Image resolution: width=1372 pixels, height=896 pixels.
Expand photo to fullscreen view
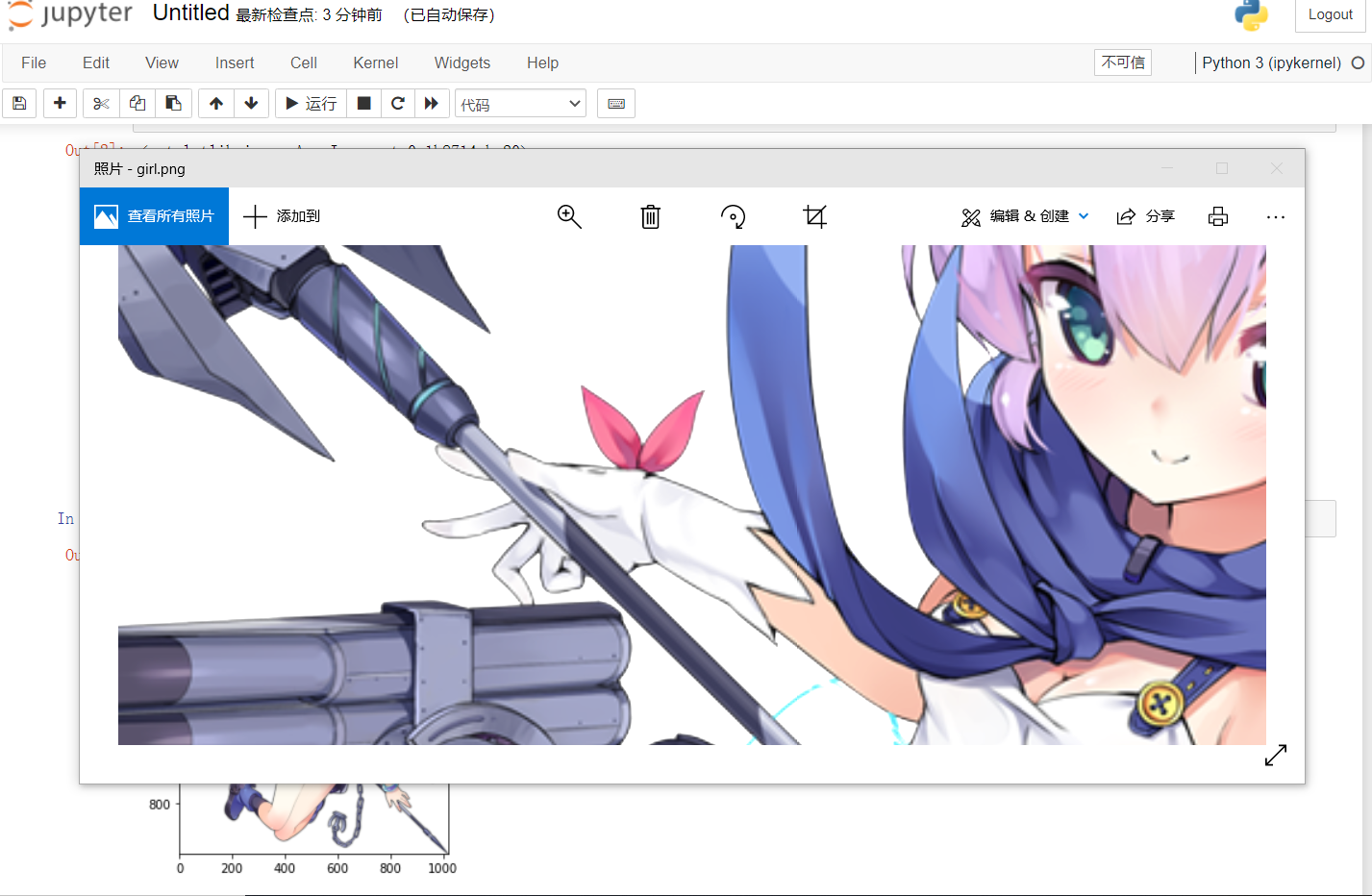[1276, 756]
